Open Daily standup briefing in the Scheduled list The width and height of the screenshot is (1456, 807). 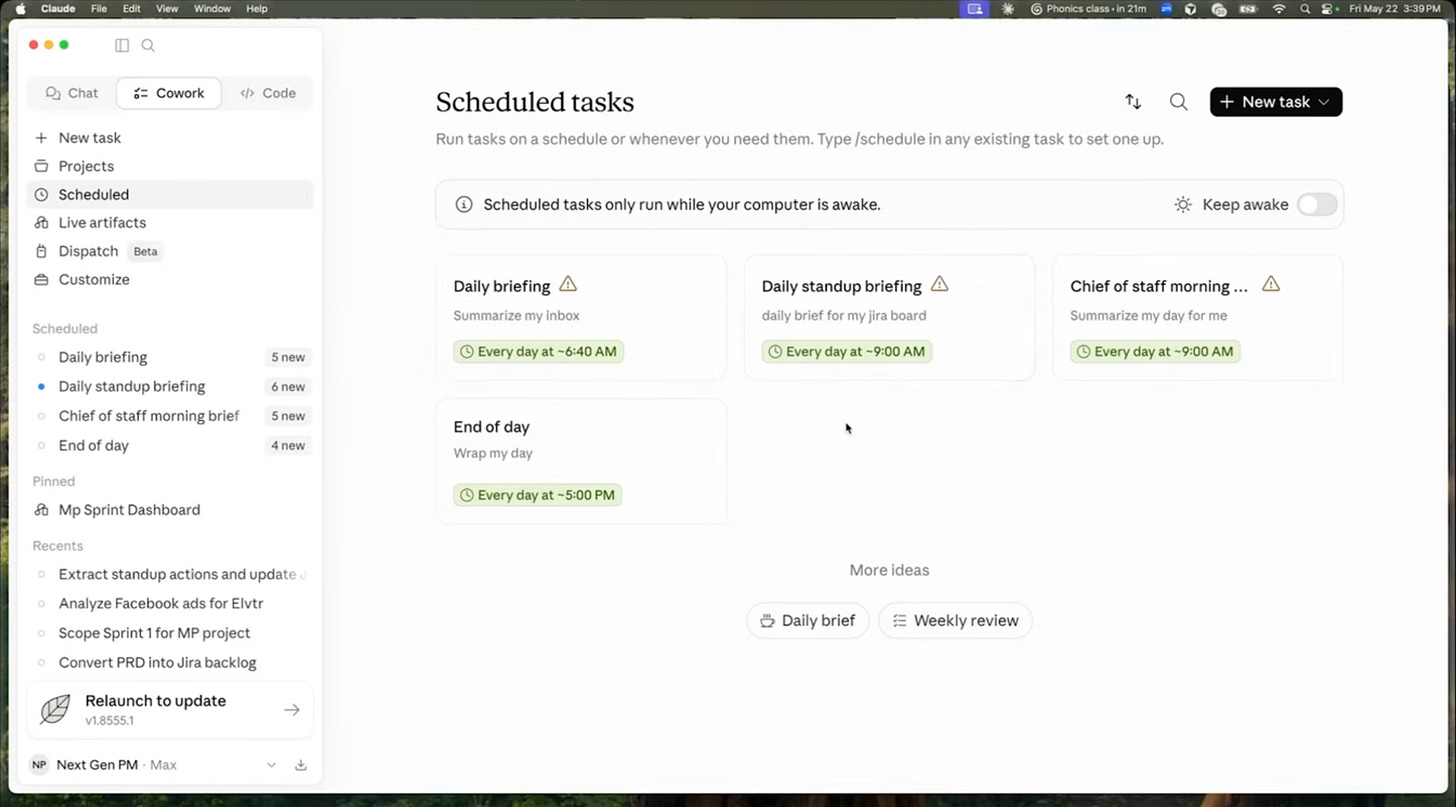point(170,387)
